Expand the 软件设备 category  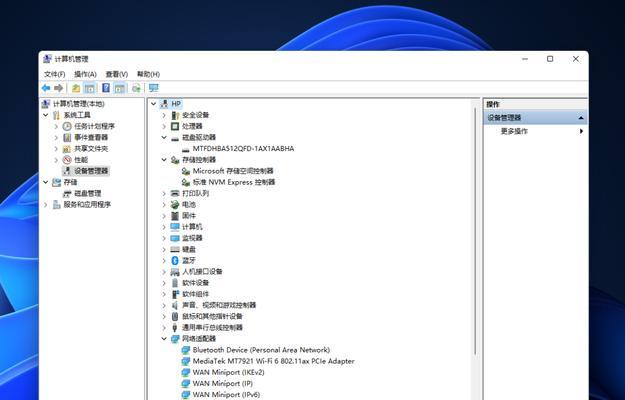point(164,283)
